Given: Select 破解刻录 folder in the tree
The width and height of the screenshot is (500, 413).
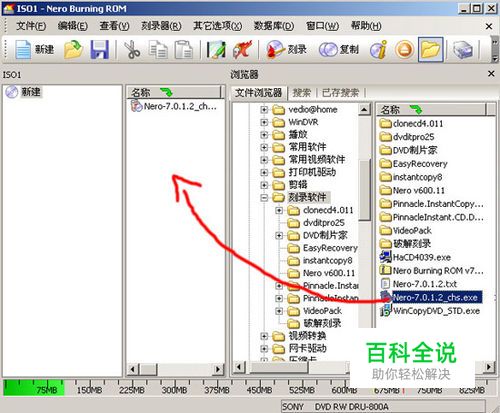Looking at the screenshot, I should [x=322, y=323].
